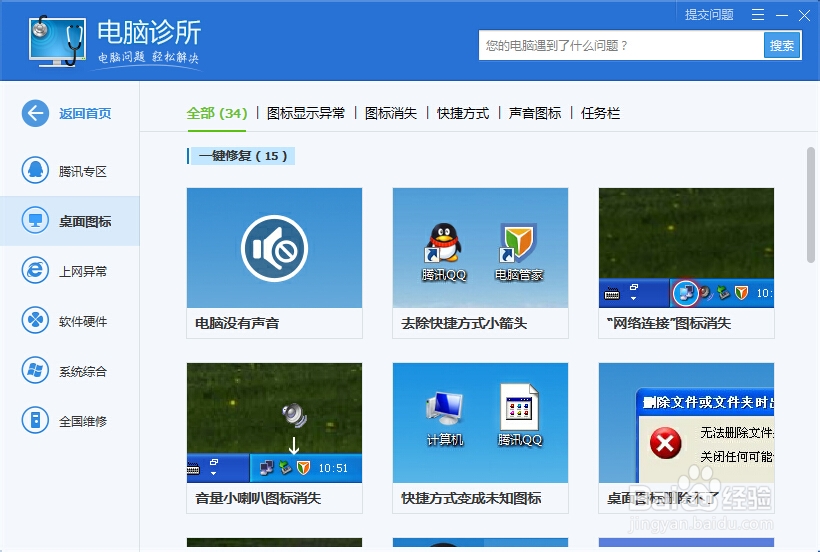
Task: Click the 腾讯QQ penguin shortcut icon in 去除快捷方式小箭头 card
Action: coord(444,243)
